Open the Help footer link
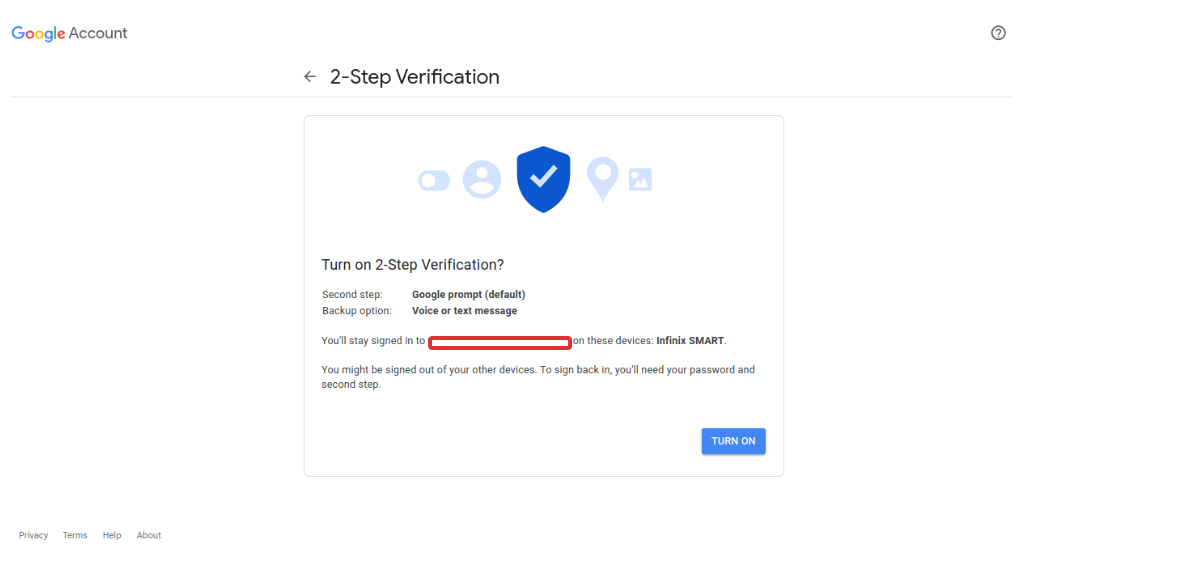The image size is (1178, 563). point(112,535)
